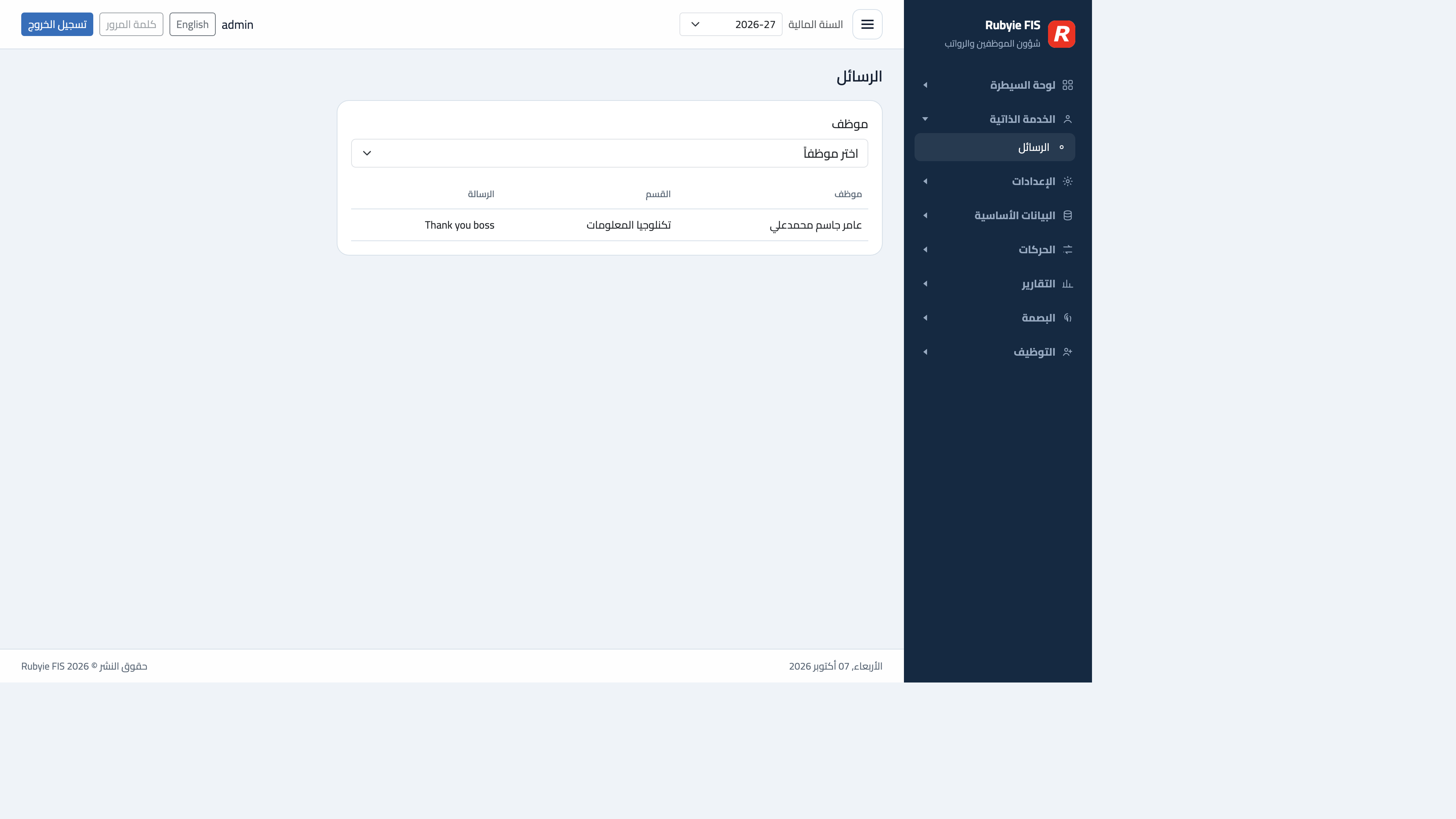Image resolution: width=1456 pixels, height=819 pixels.
Task: Expand the البصمة menu arrow
Action: coord(925,318)
